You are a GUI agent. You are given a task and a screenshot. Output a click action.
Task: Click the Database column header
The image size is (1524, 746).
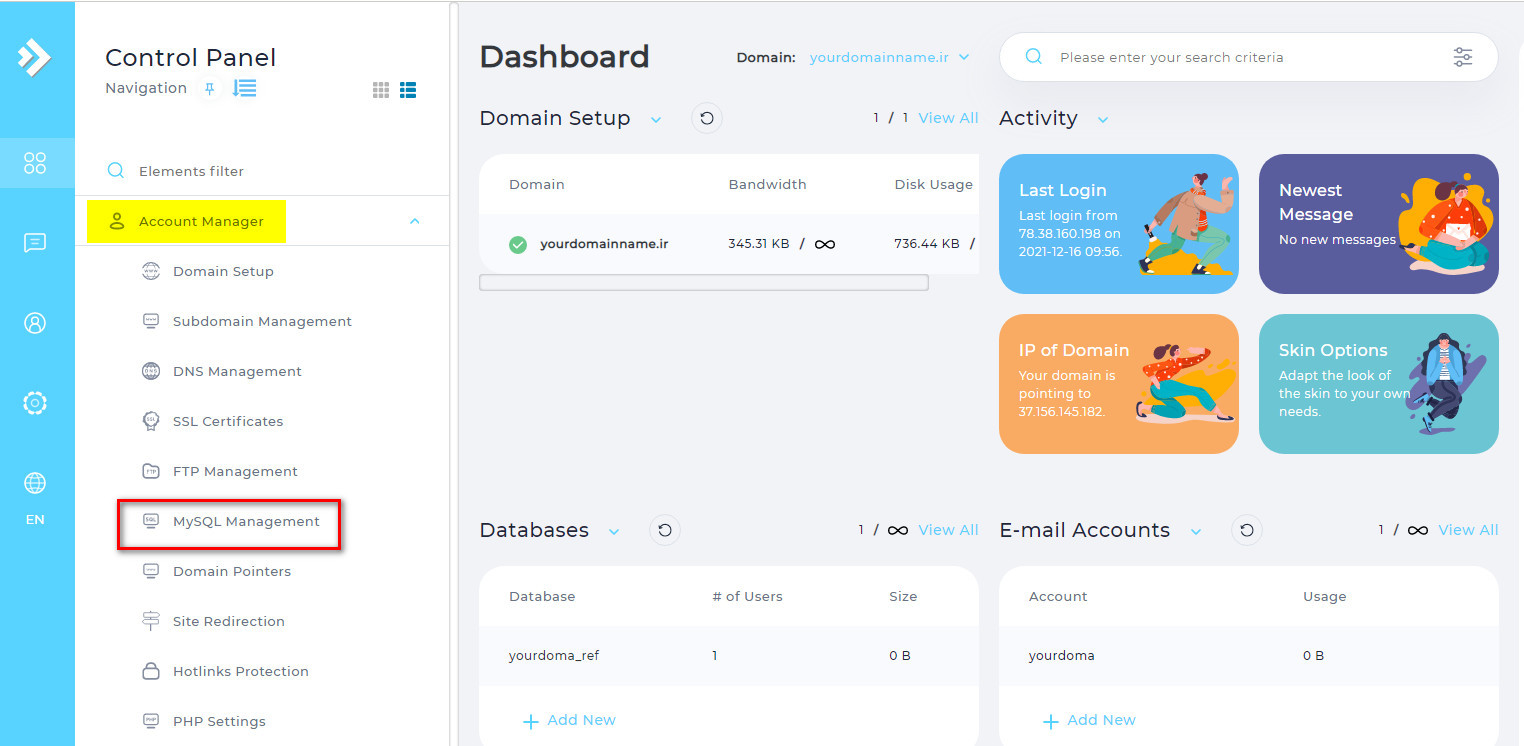(x=542, y=596)
